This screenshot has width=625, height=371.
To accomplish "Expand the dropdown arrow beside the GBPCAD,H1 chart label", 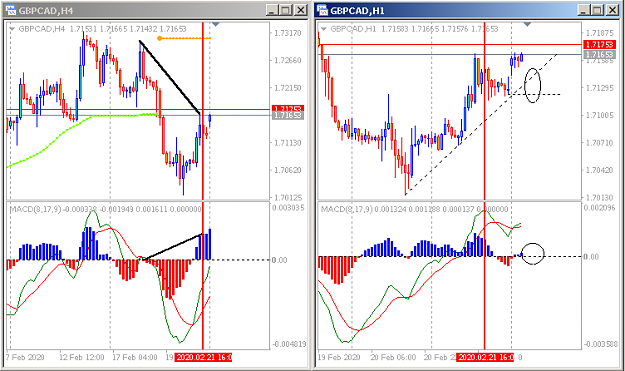I will point(324,29).
